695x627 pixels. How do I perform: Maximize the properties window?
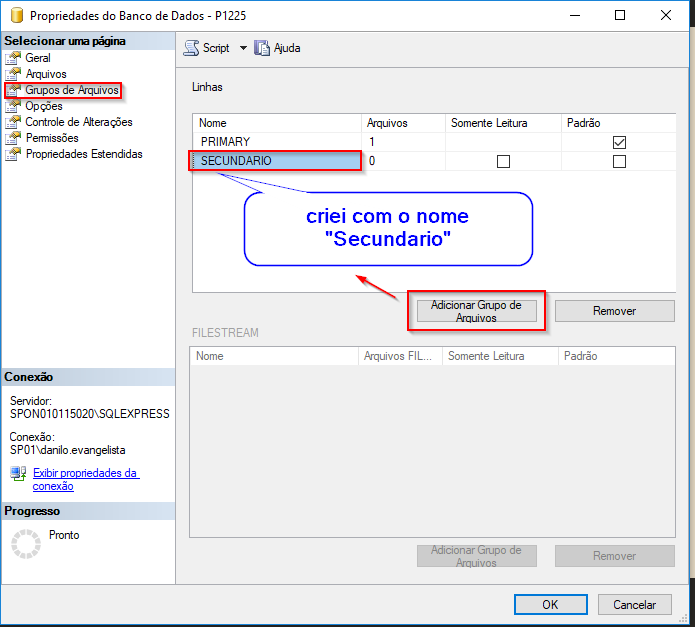click(620, 16)
